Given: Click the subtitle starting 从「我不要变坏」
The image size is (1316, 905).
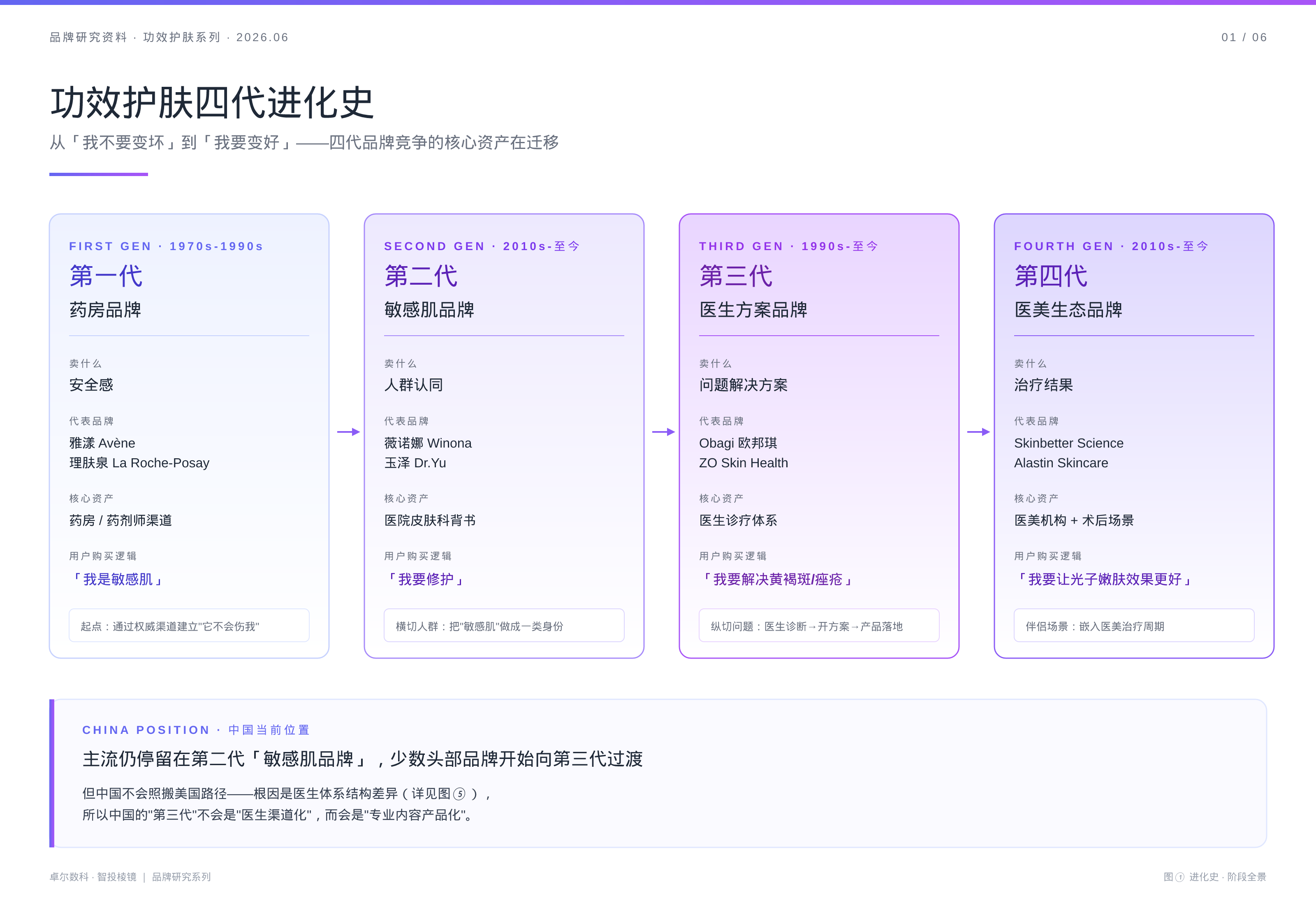Looking at the screenshot, I should (304, 142).
